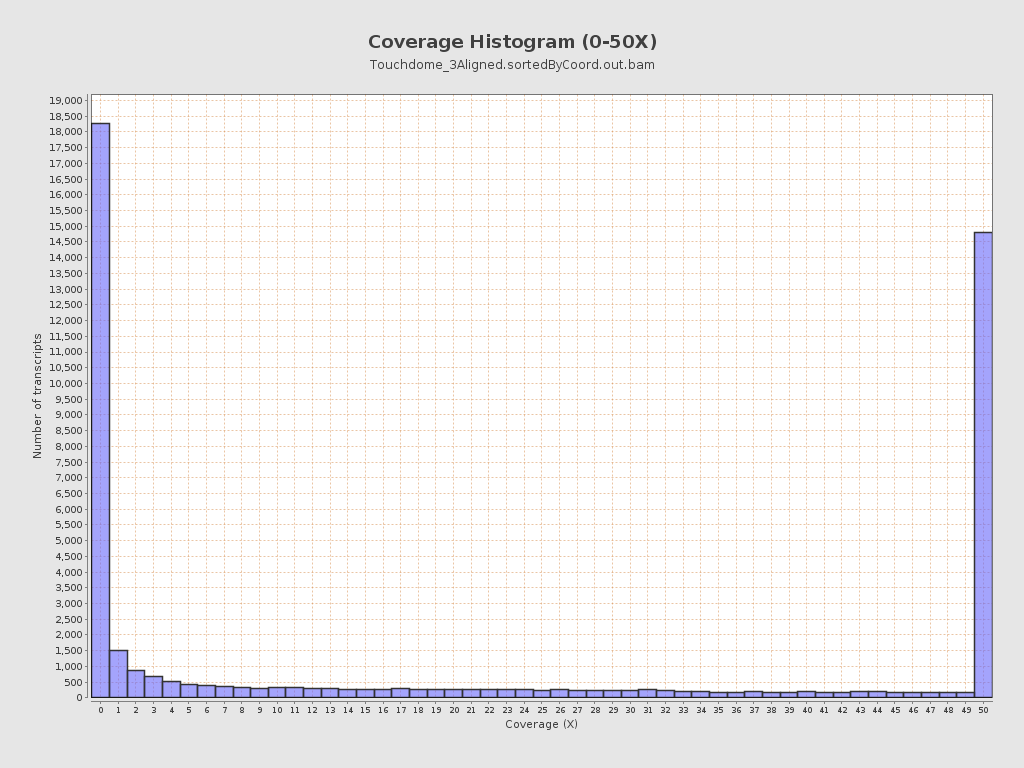This screenshot has width=1024, height=768.
Task: Click the "Coverage (X)" x-axis label
Action: click(541, 724)
